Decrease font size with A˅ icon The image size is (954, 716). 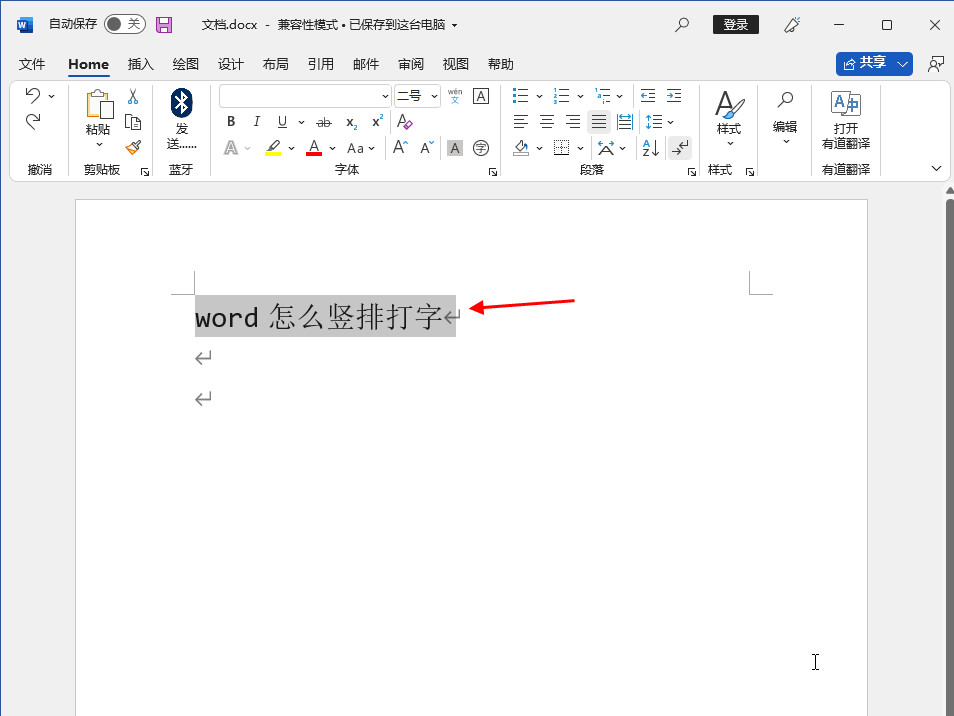coord(427,147)
